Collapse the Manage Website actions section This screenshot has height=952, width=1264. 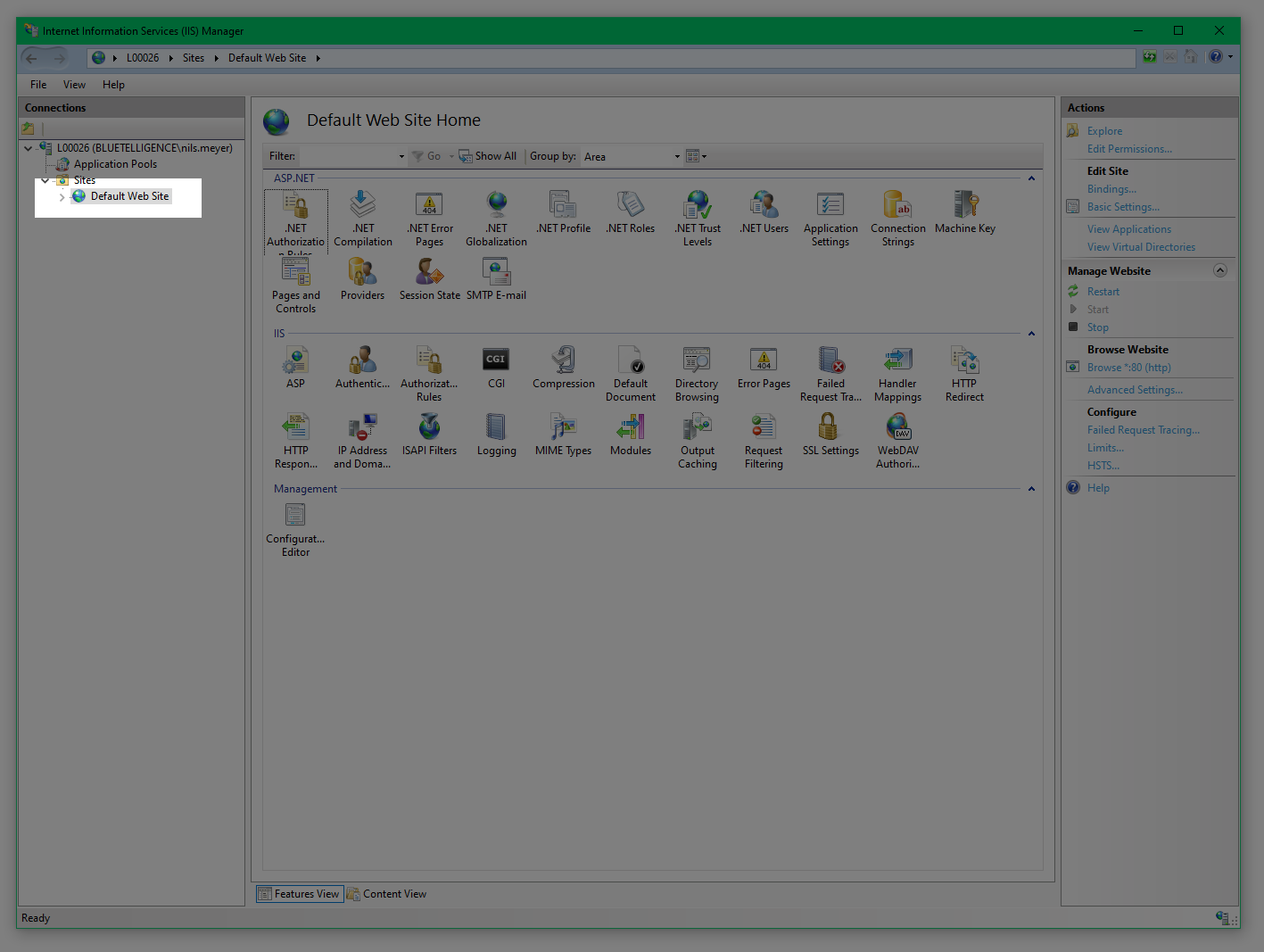[x=1219, y=270]
